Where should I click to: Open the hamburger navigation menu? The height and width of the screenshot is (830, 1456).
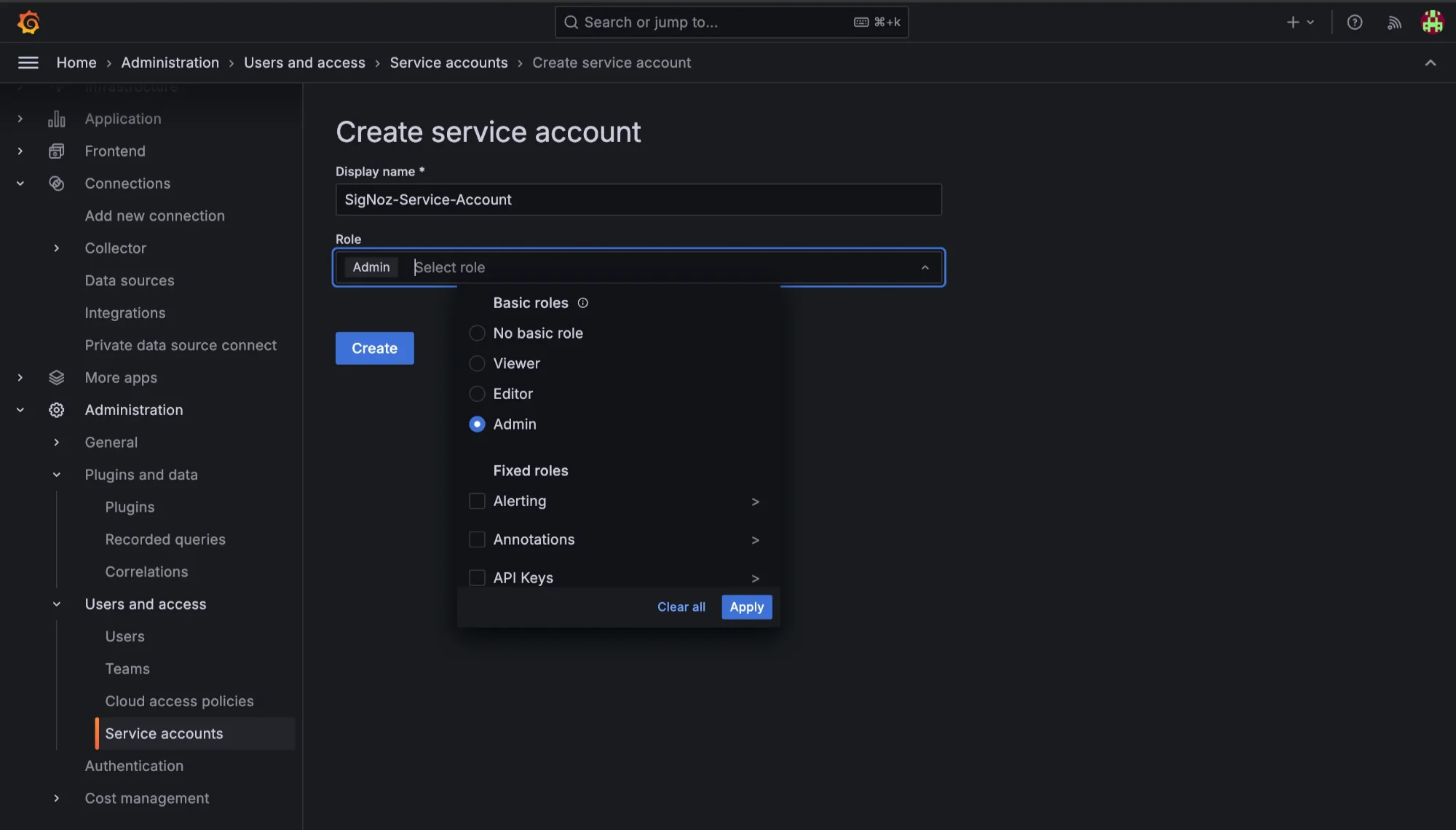[x=28, y=63]
